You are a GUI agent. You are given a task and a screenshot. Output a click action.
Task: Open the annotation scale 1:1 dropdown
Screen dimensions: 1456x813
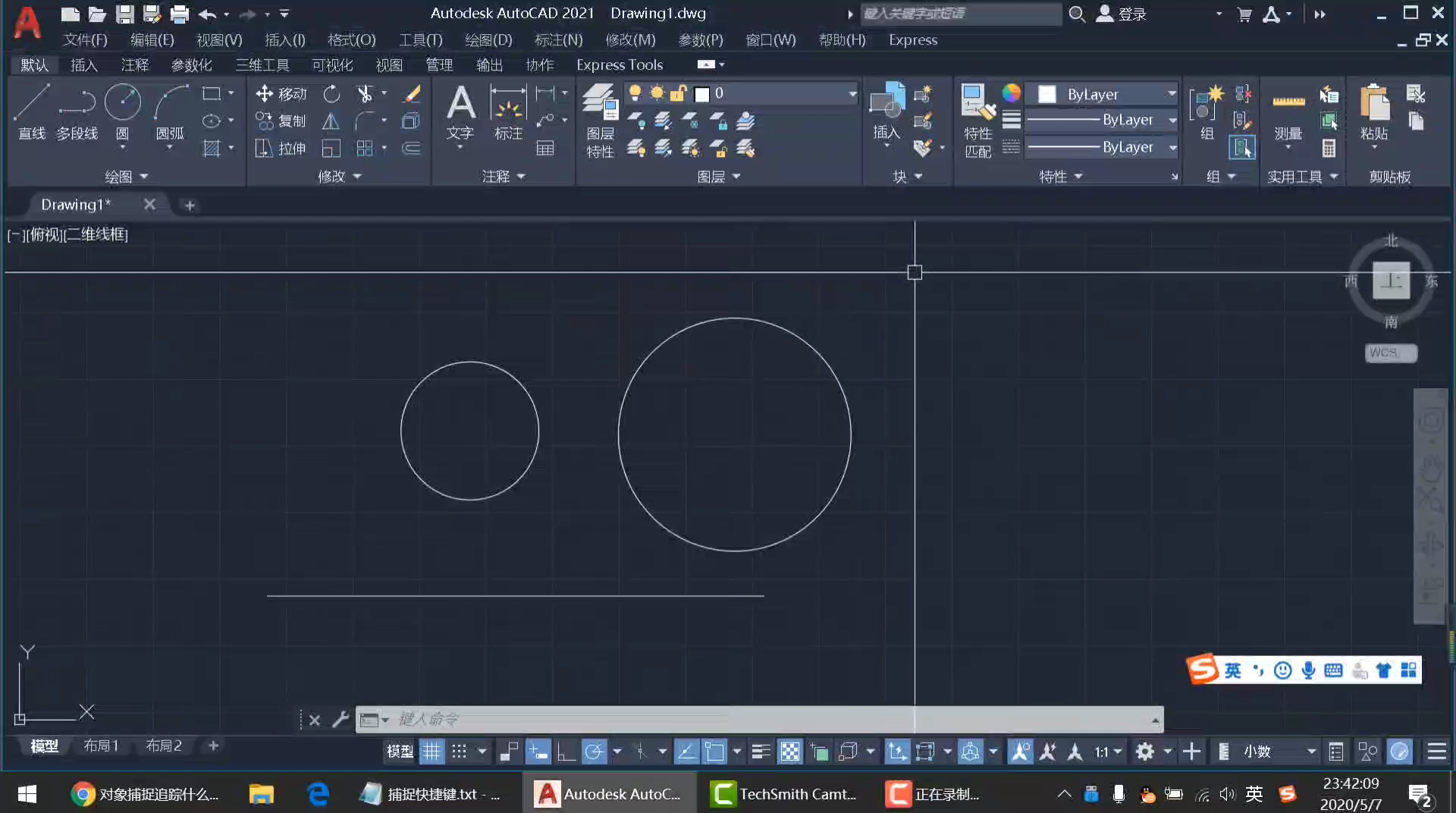[x=1108, y=752]
